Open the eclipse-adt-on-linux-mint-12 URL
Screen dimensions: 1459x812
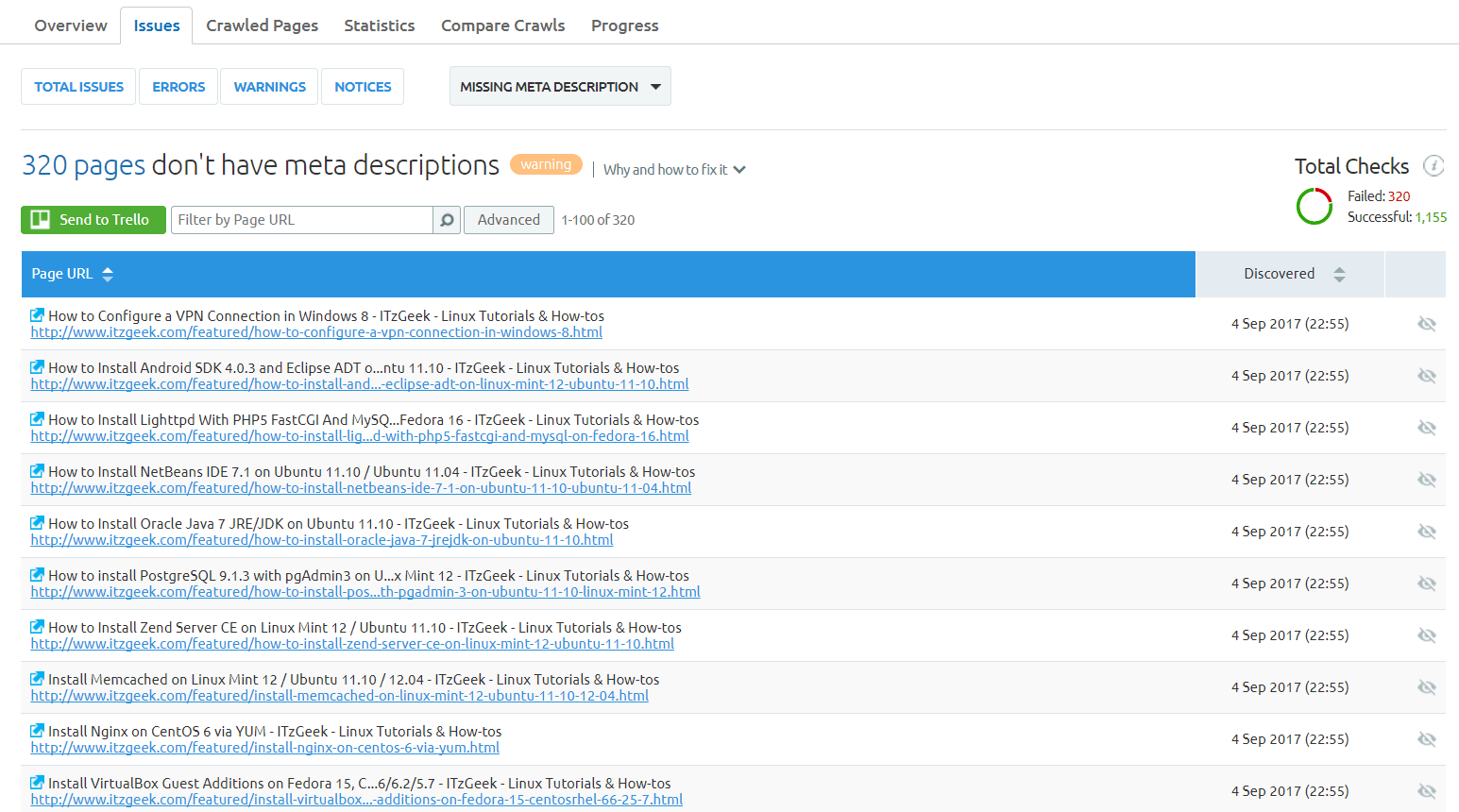click(360, 384)
